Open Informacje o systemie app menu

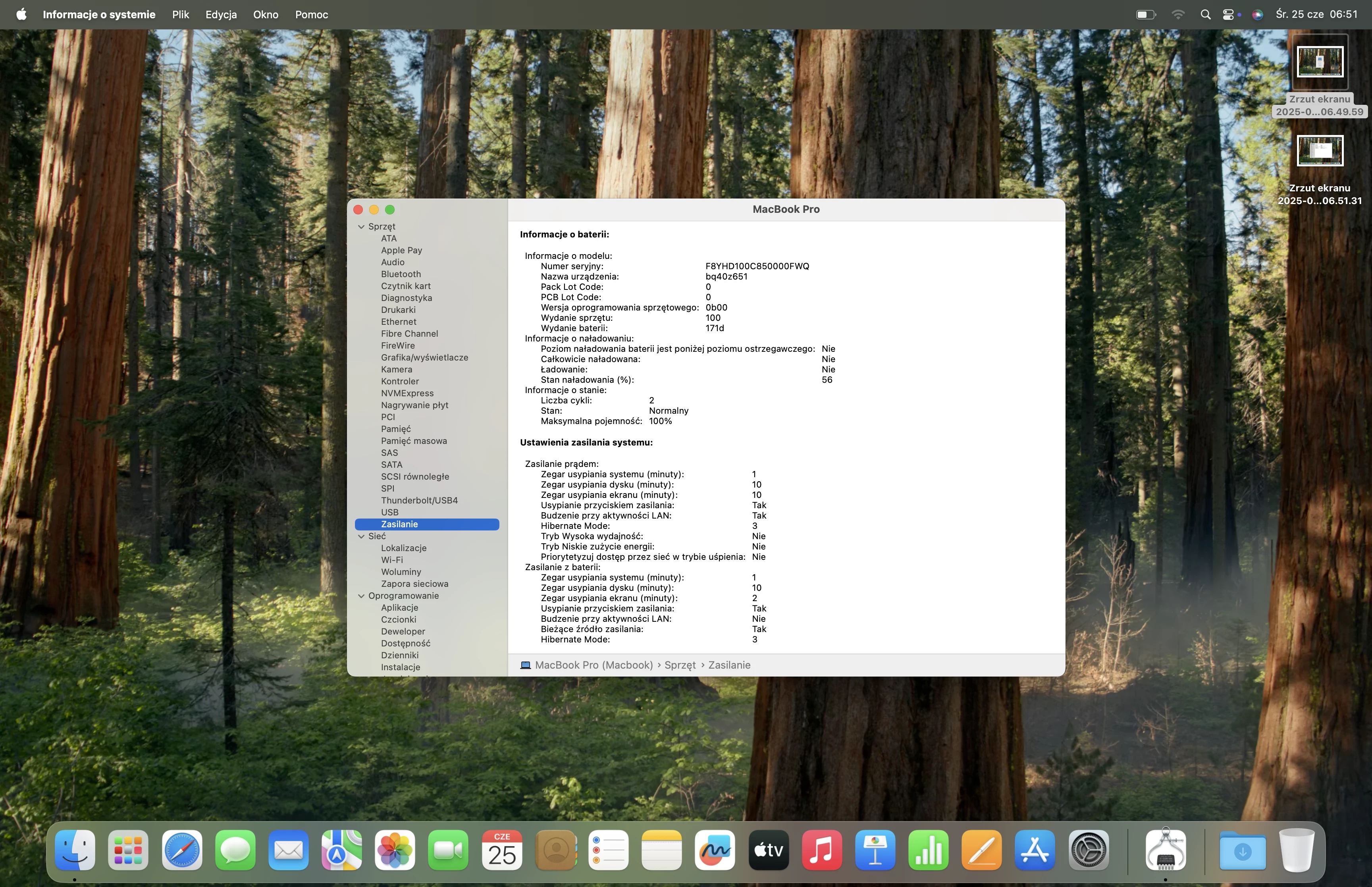[x=99, y=14]
